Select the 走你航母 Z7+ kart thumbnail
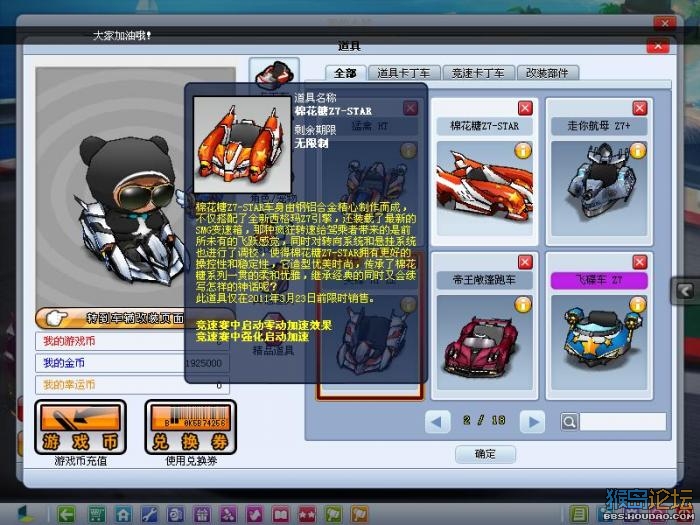This screenshot has width=700, height=525. (x=599, y=188)
